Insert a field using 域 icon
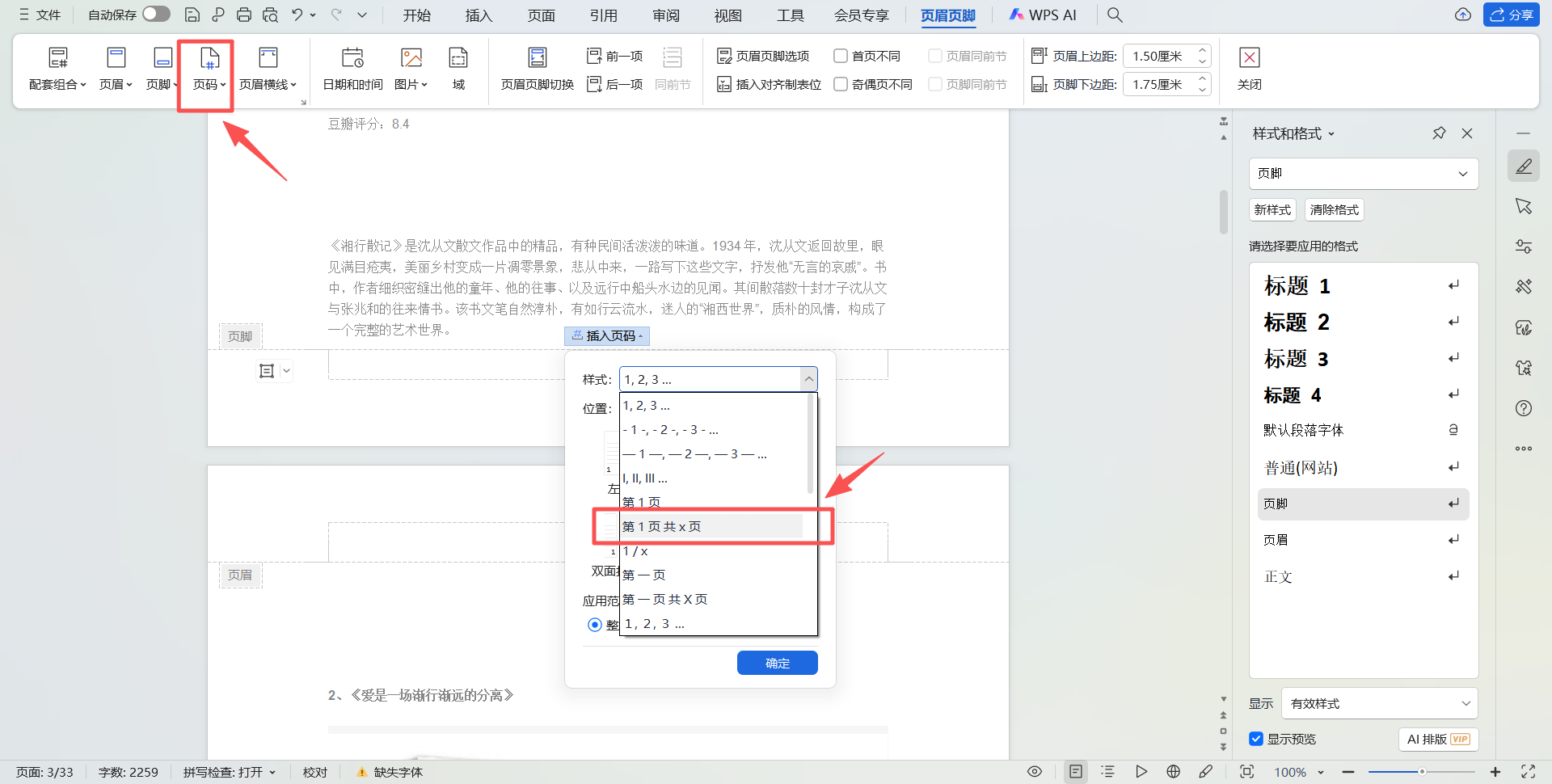 pos(458,69)
